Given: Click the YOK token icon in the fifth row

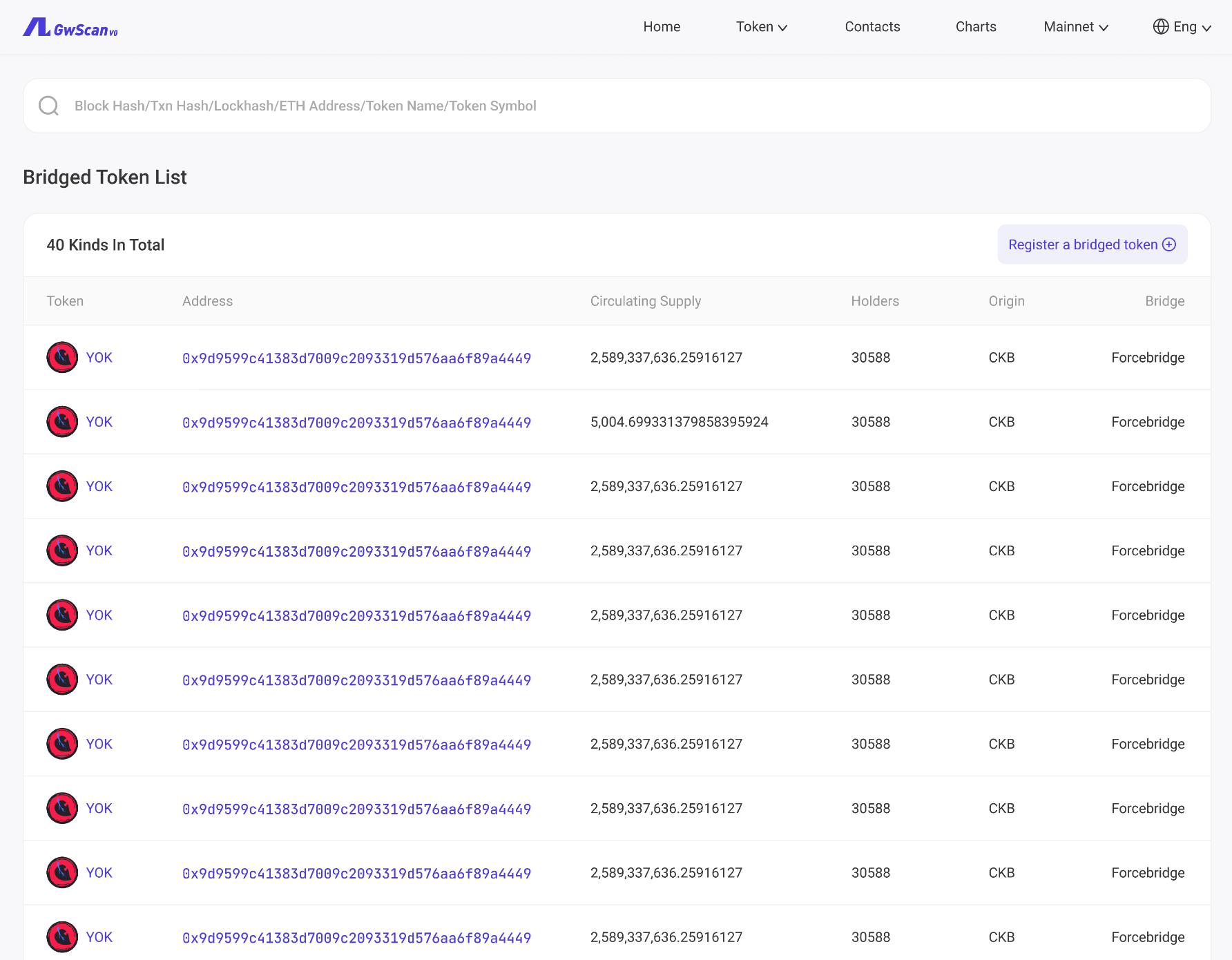Looking at the screenshot, I should [x=61, y=615].
